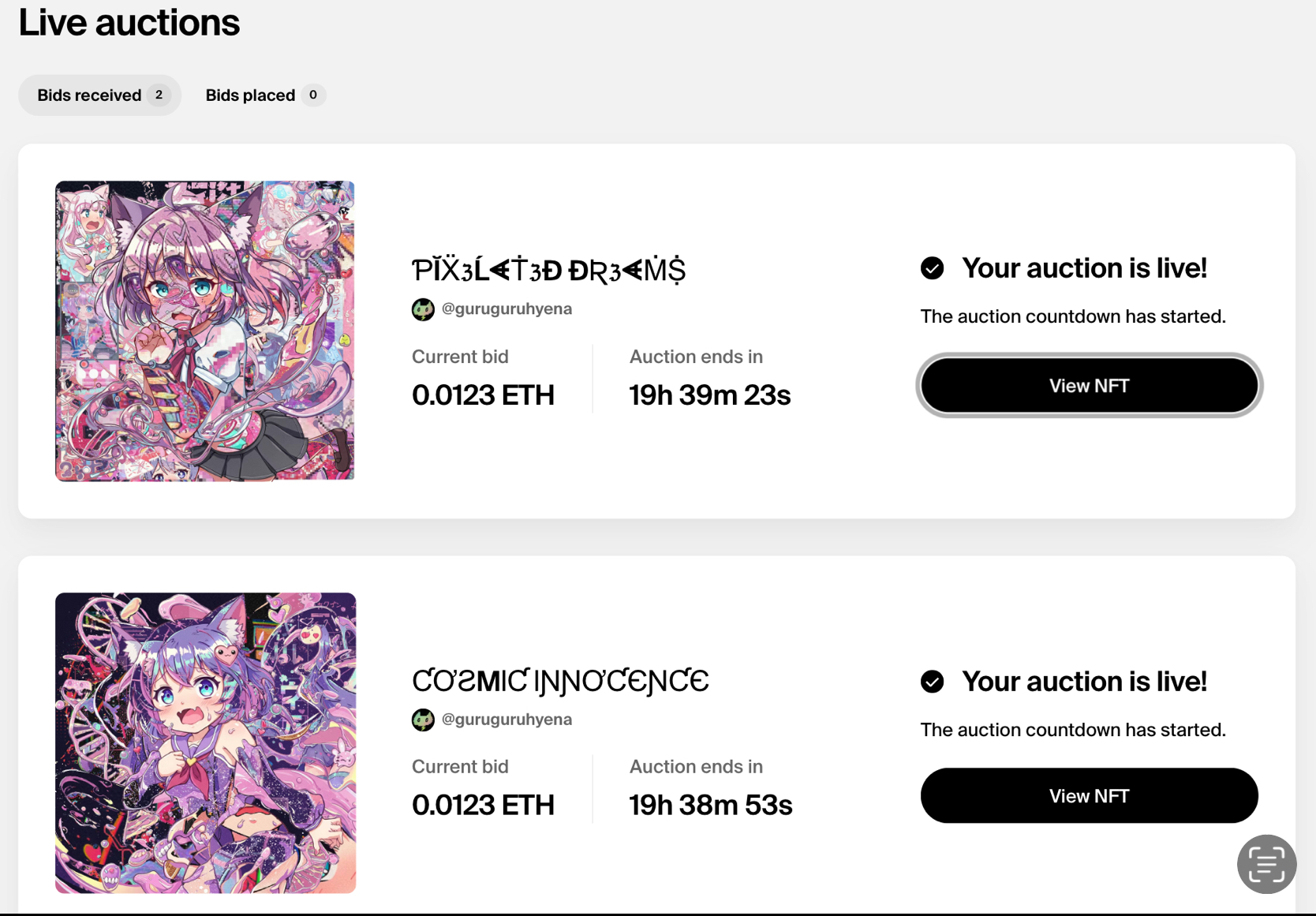Screen dimensions: 1316x916
Task: Visit @guruguruhyena profile from second auction
Action: click(507, 720)
